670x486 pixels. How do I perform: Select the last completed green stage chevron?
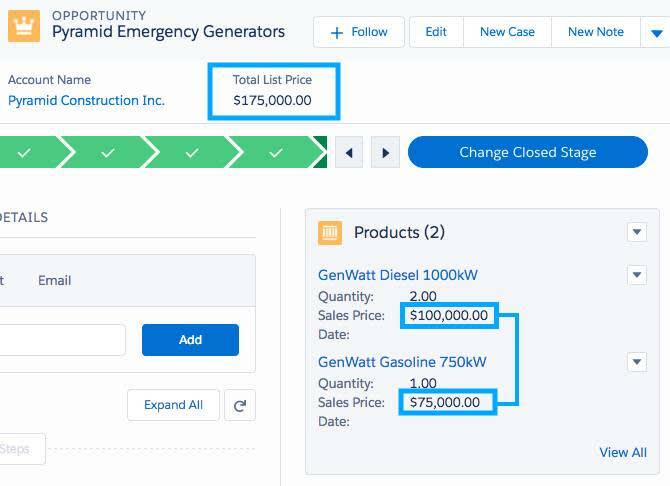pos(277,152)
